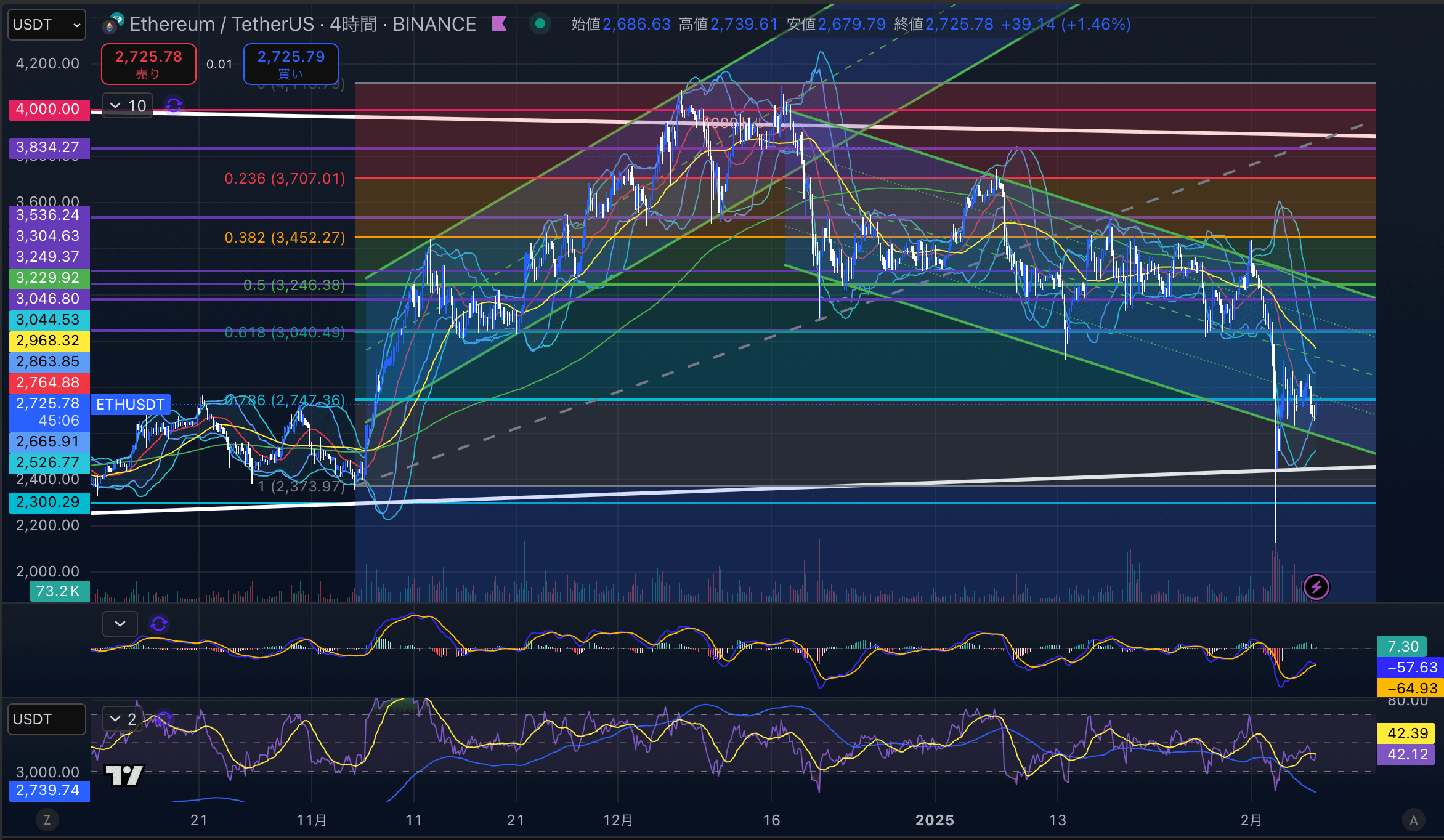Viewport: 1444px width, 840px height.
Task: Click the 2,968.32 yellow price label
Action: 49,341
